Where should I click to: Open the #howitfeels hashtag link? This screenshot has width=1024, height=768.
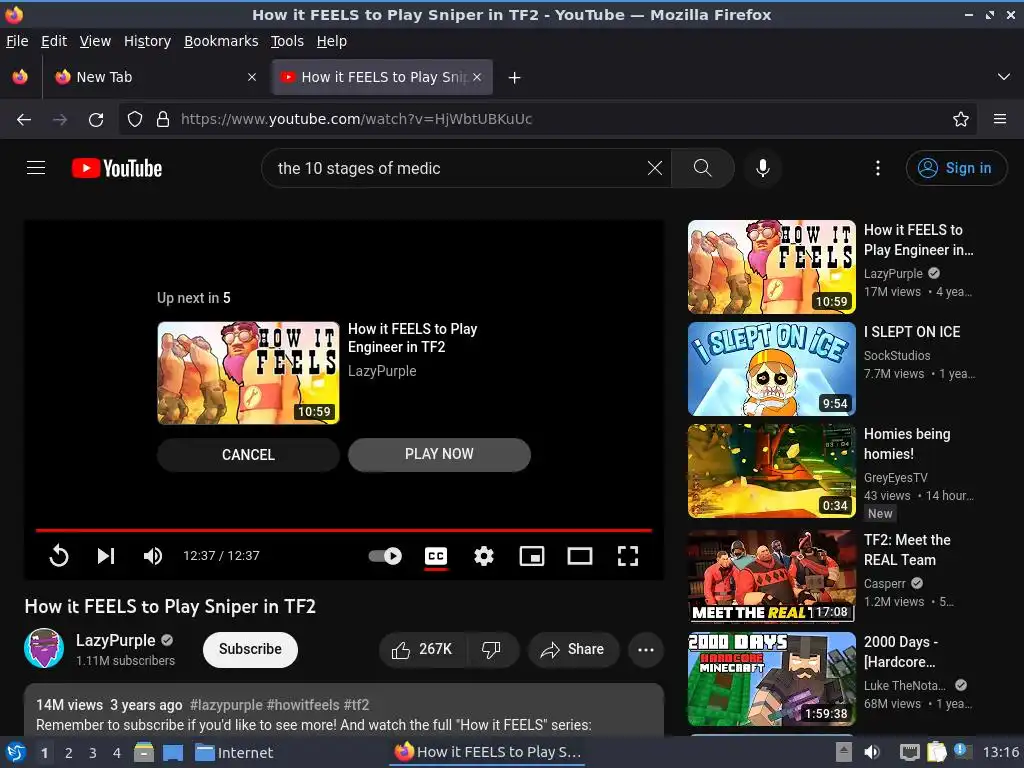(303, 705)
